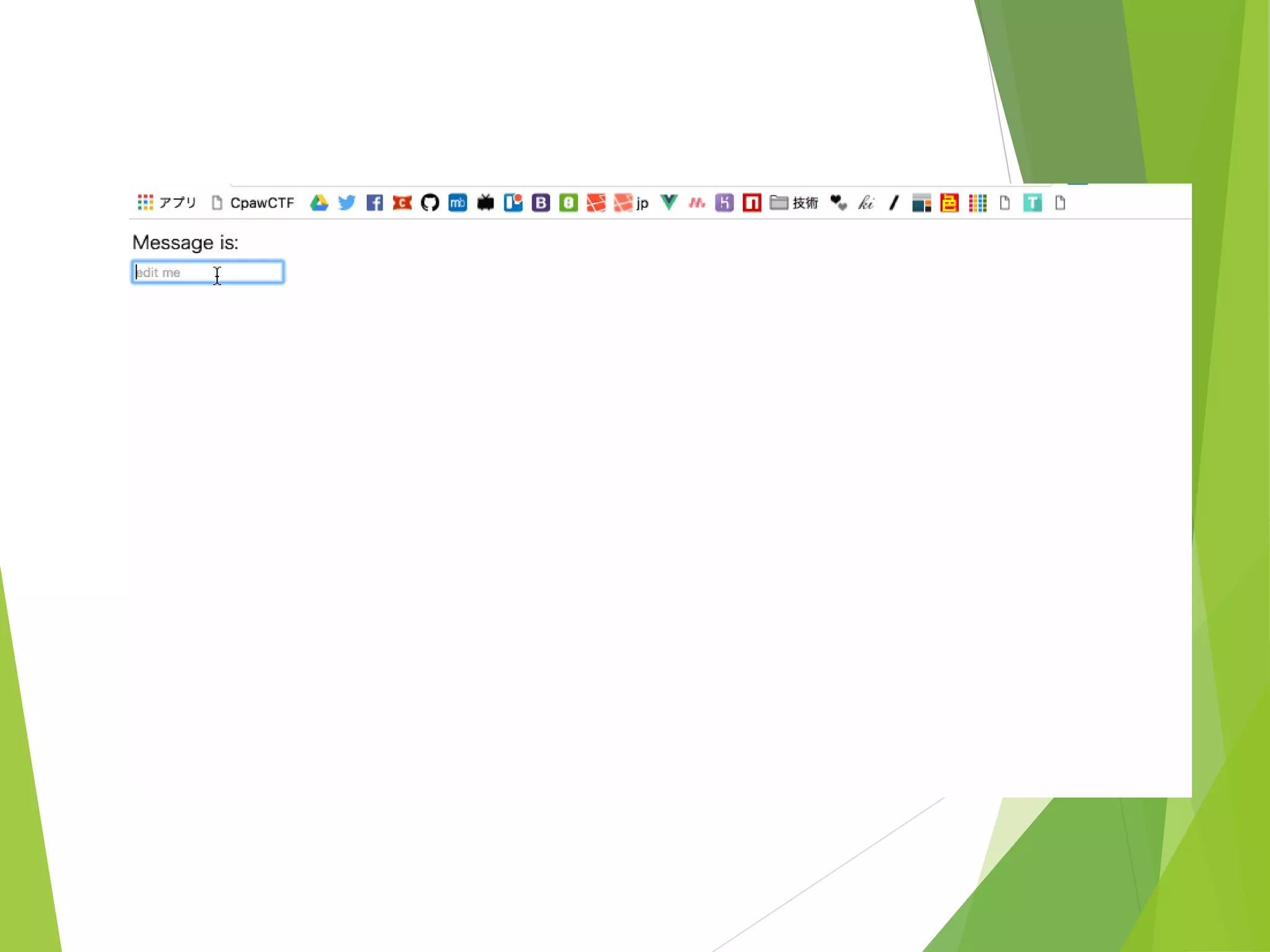Open the blue 'mb' bookmark icon
Screen dimensions: 1270x952
[458, 203]
